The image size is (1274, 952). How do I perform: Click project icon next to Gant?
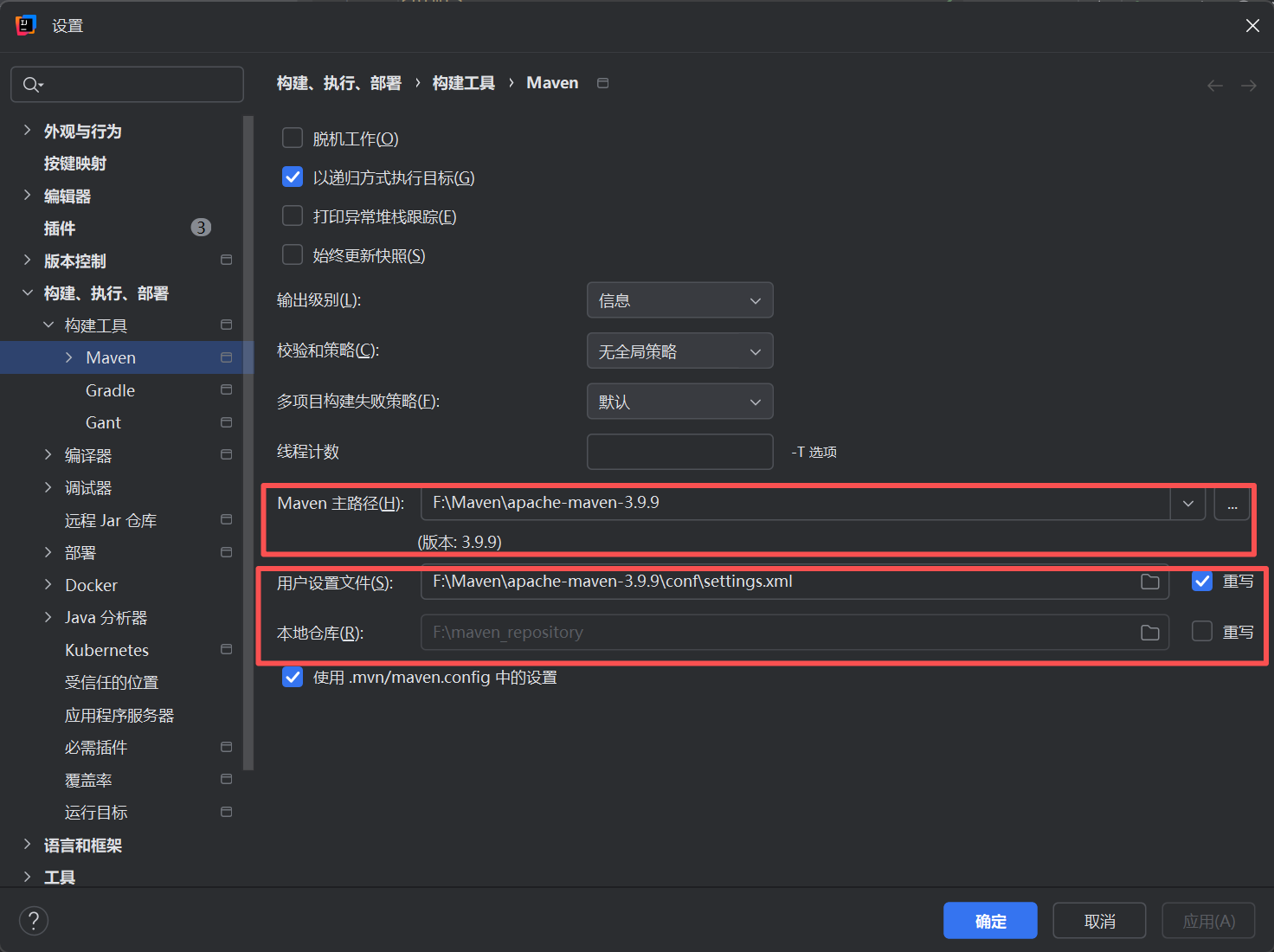point(227,422)
